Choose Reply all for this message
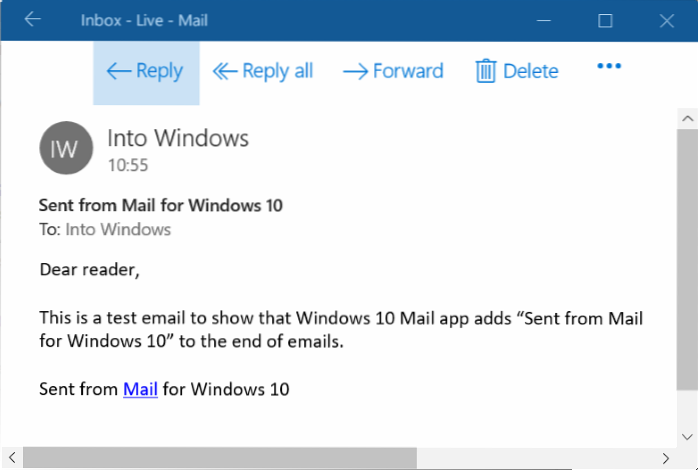 coord(263,71)
